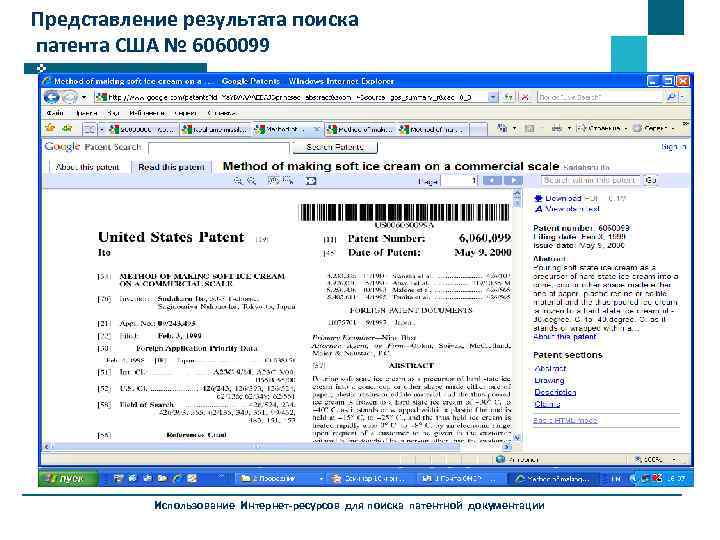Viewport: 720px width, 540px height.
Task: Open the Сервис menu
Action: point(186,113)
